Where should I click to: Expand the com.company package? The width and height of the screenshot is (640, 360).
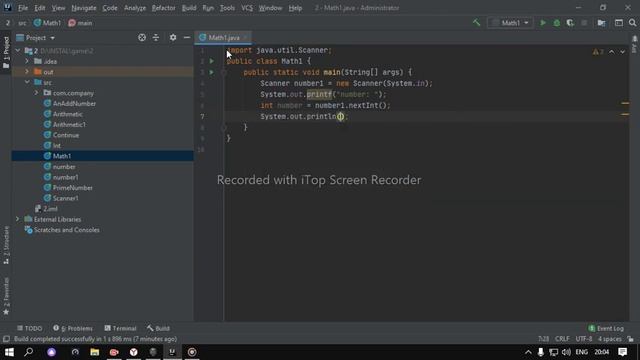pos(36,93)
